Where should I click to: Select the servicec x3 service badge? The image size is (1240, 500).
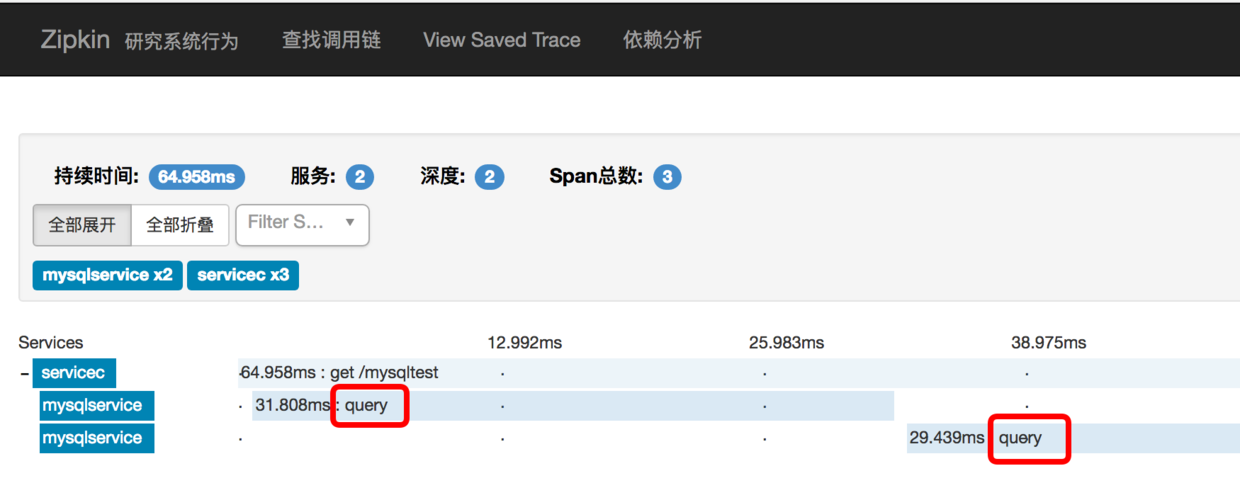pos(243,275)
